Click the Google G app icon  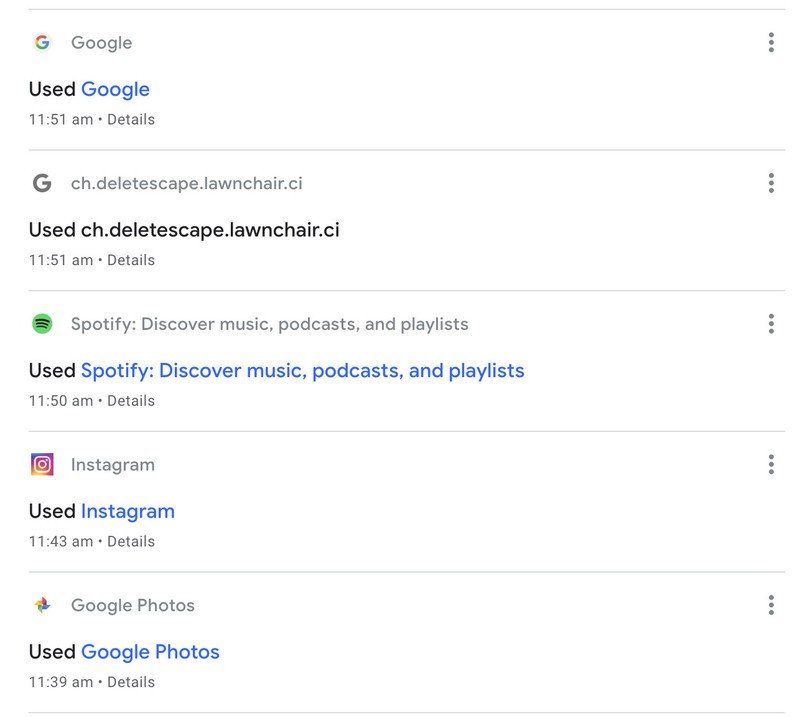43,42
